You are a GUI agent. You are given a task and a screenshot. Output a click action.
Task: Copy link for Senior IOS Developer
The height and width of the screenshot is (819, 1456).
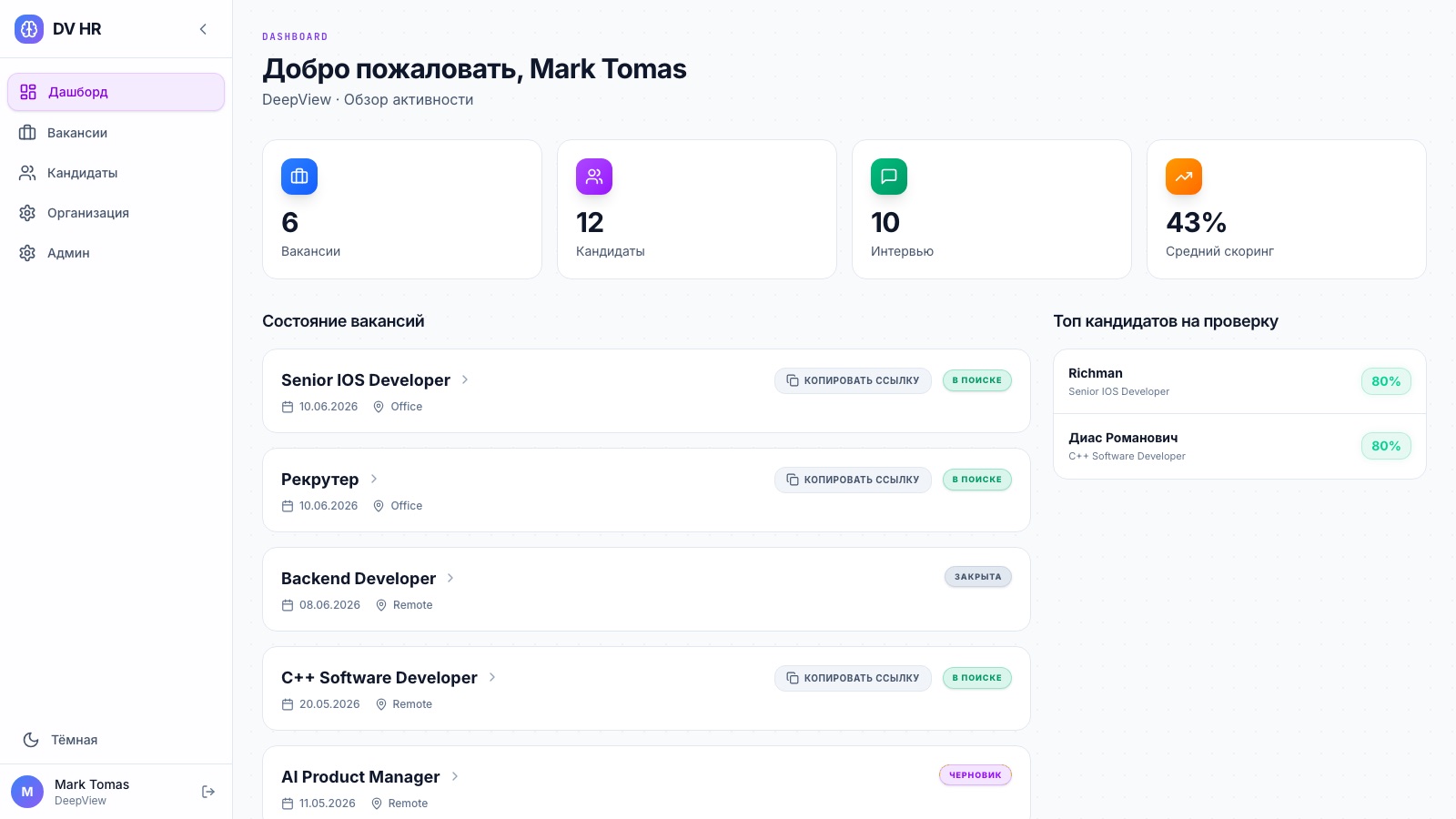pyautogui.click(x=853, y=380)
